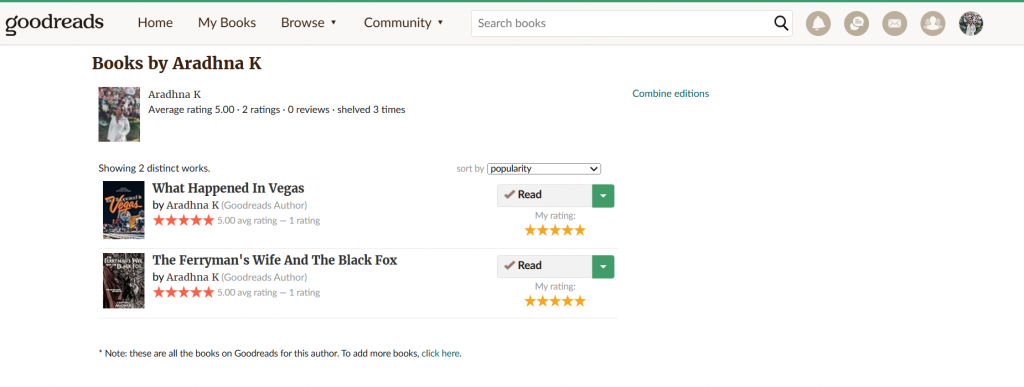Click the search magnifying glass icon

click(x=781, y=23)
